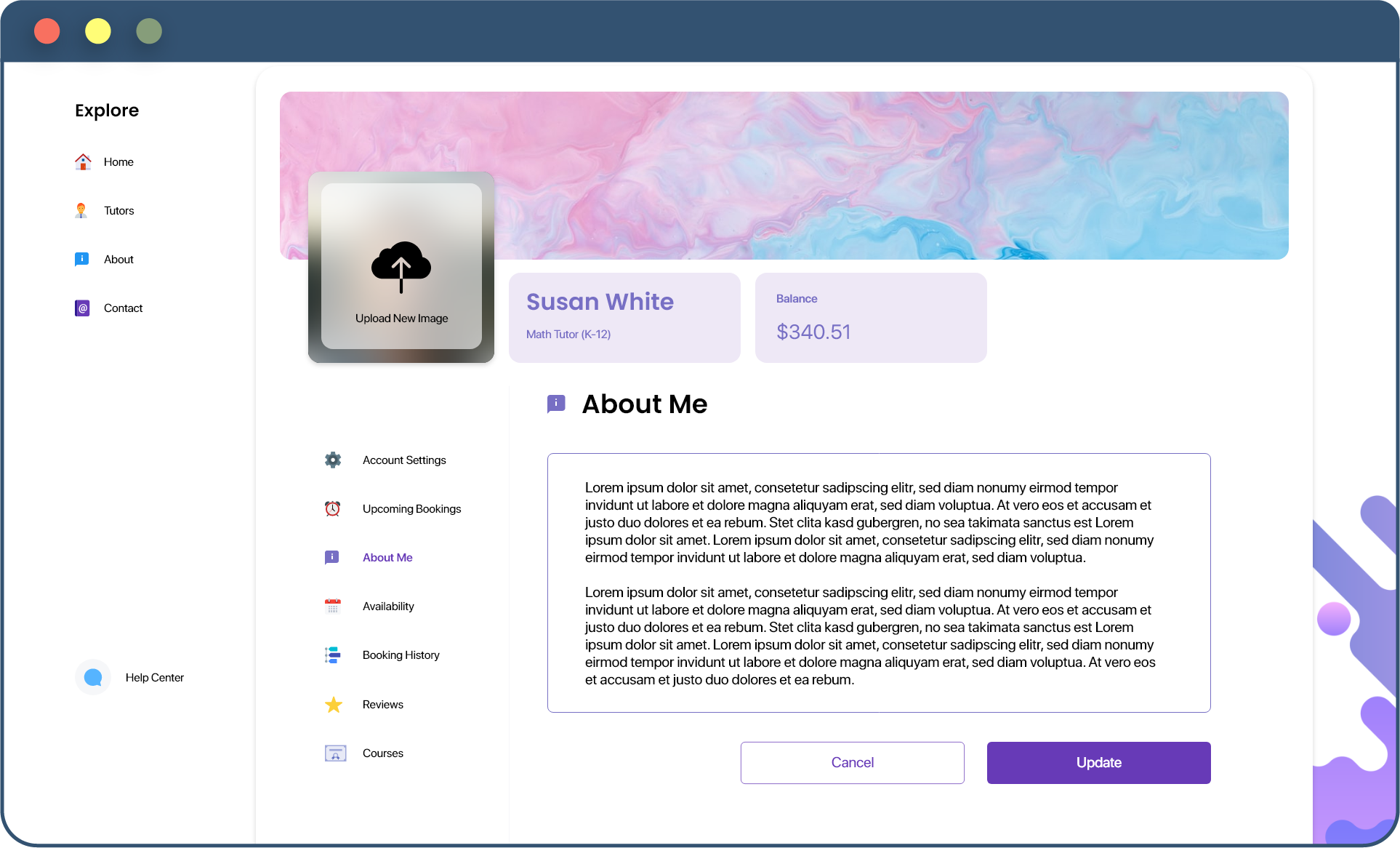The image size is (1400, 848).
Task: Click the Update profile button
Action: pyautogui.click(x=1098, y=762)
